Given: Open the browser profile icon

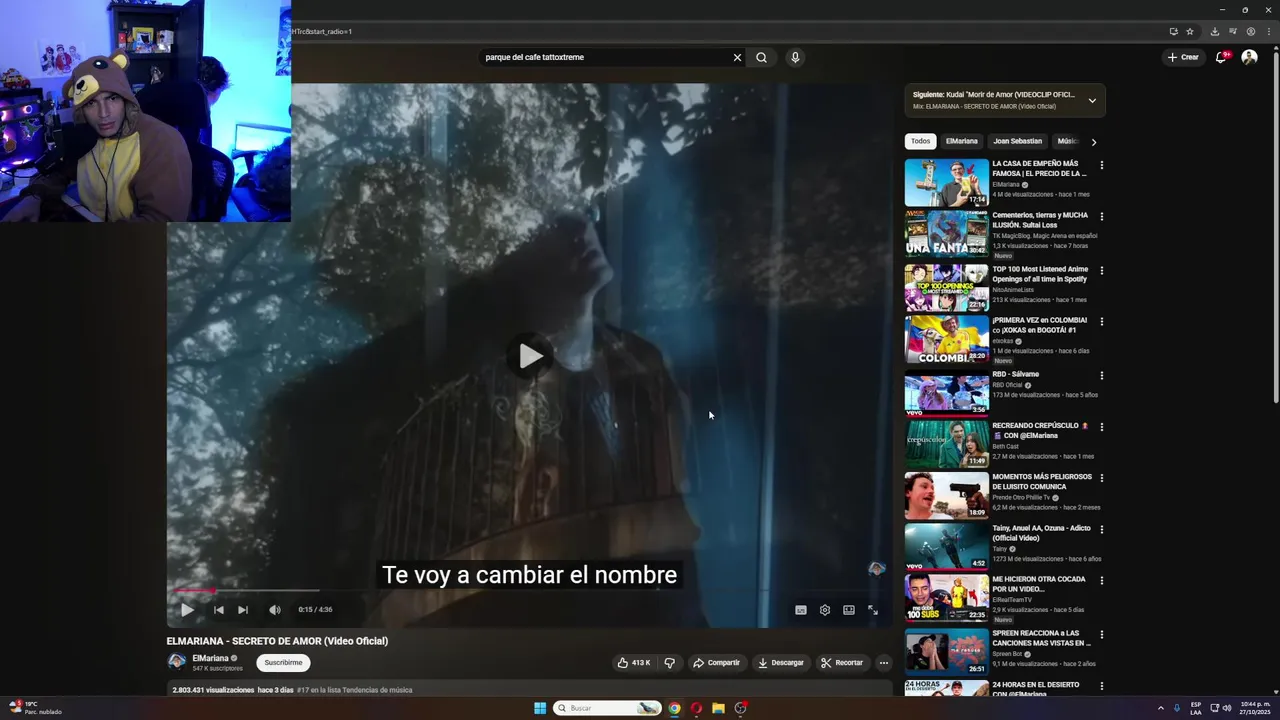Looking at the screenshot, I should tap(1250, 31).
